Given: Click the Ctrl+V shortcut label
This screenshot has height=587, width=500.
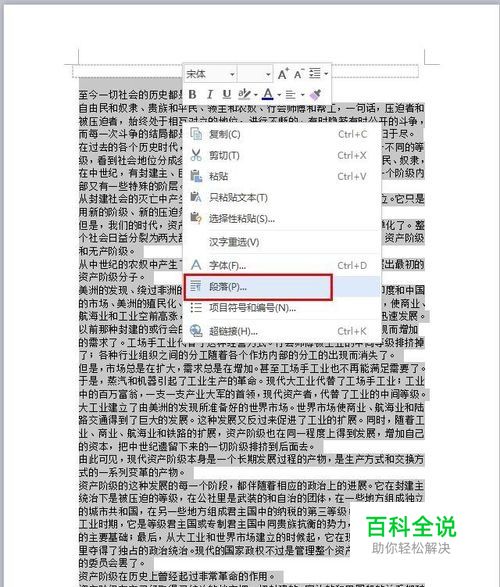Looking at the screenshot, I should point(352,176).
